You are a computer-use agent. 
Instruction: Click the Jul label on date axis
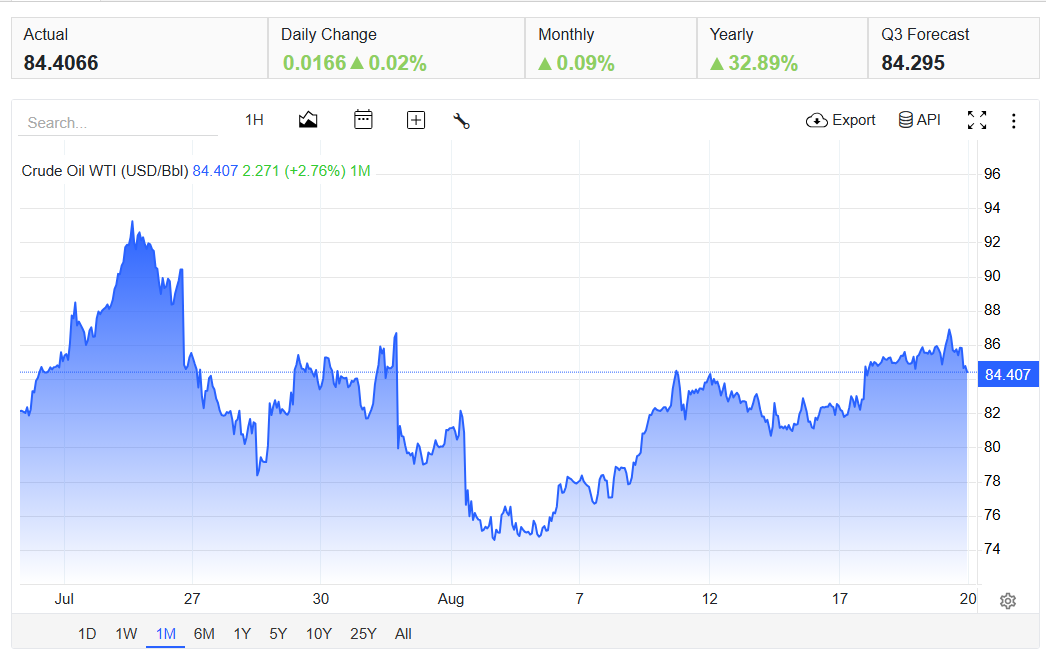point(64,599)
